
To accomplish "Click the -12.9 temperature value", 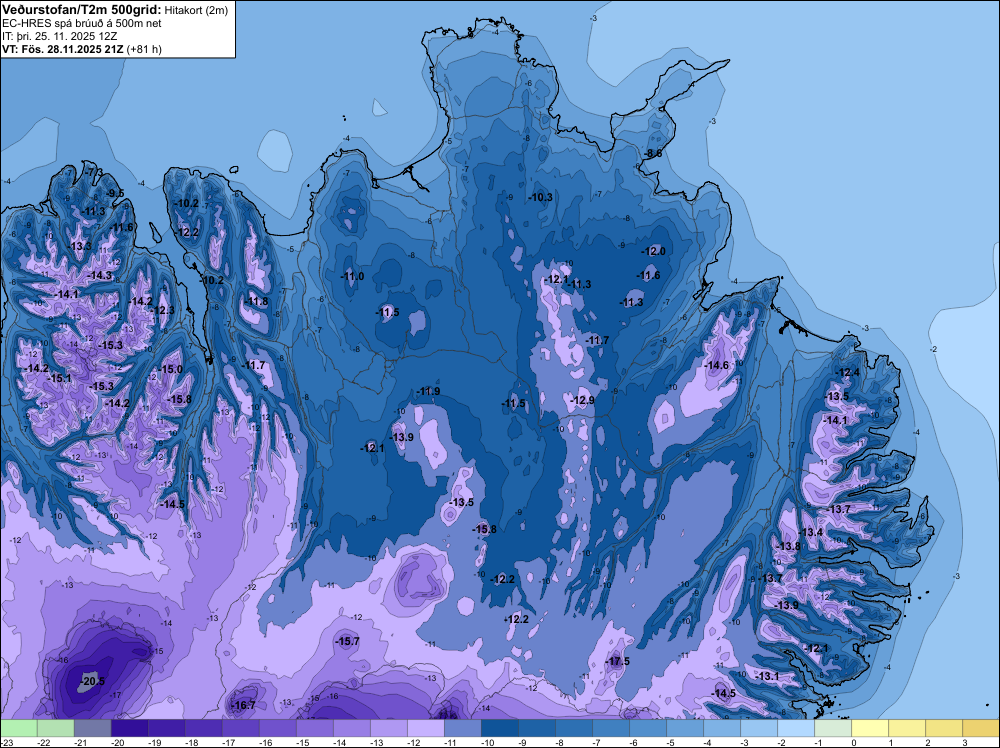I will point(582,400).
